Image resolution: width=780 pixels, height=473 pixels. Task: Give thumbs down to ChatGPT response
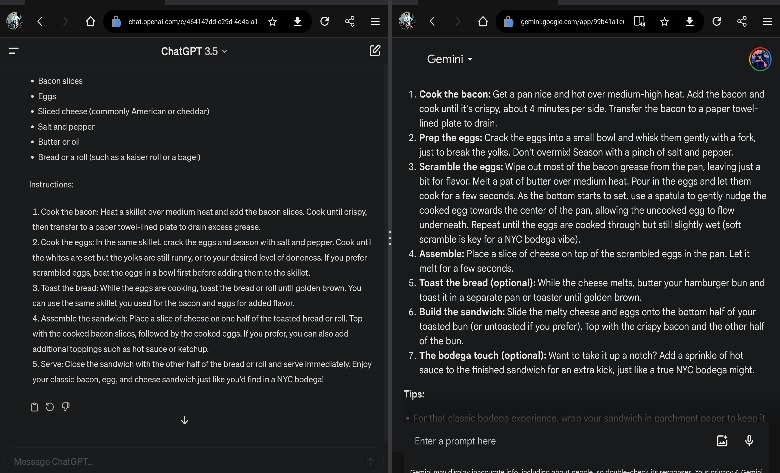click(65, 406)
